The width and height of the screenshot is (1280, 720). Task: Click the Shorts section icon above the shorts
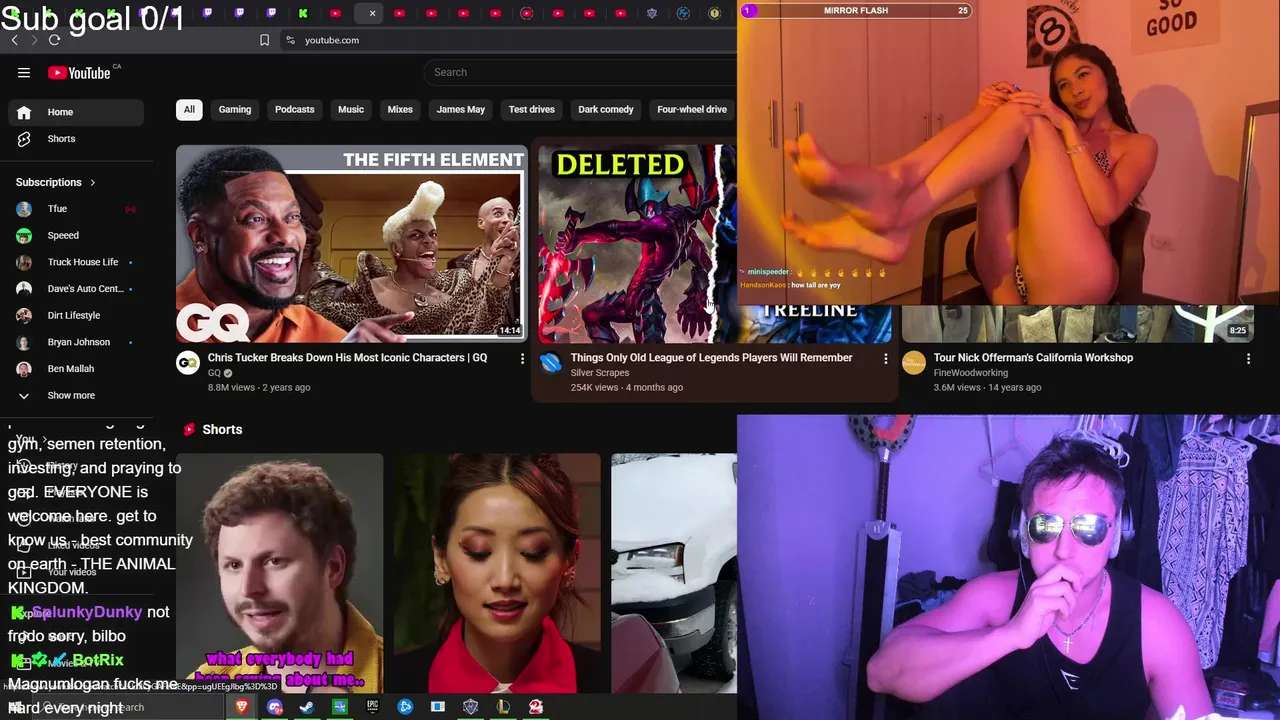point(189,429)
